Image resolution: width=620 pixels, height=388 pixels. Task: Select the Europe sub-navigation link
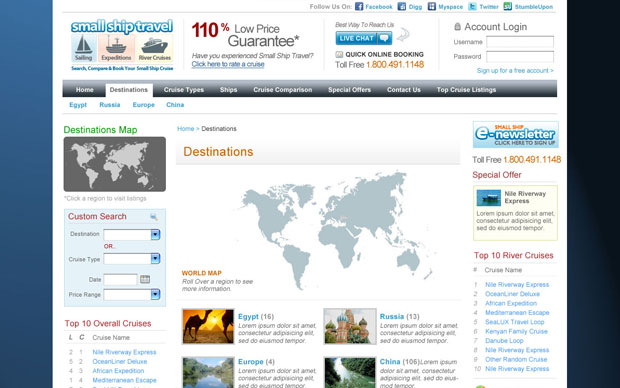click(144, 105)
